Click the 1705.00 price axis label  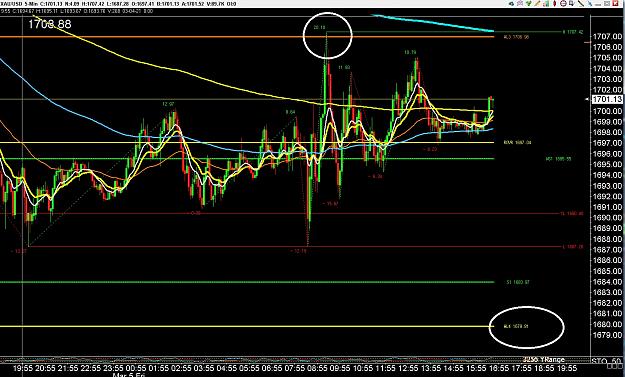tap(607, 57)
